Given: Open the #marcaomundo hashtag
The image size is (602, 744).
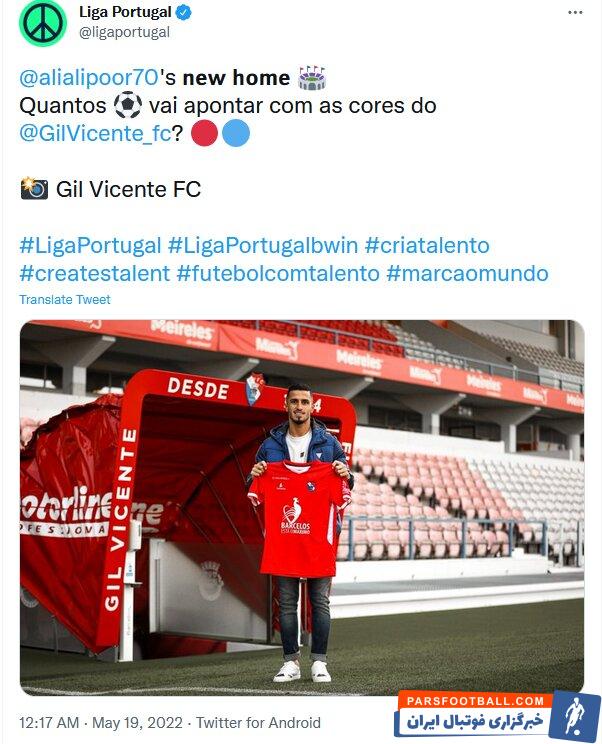Looking at the screenshot, I should pyautogui.click(x=467, y=274).
